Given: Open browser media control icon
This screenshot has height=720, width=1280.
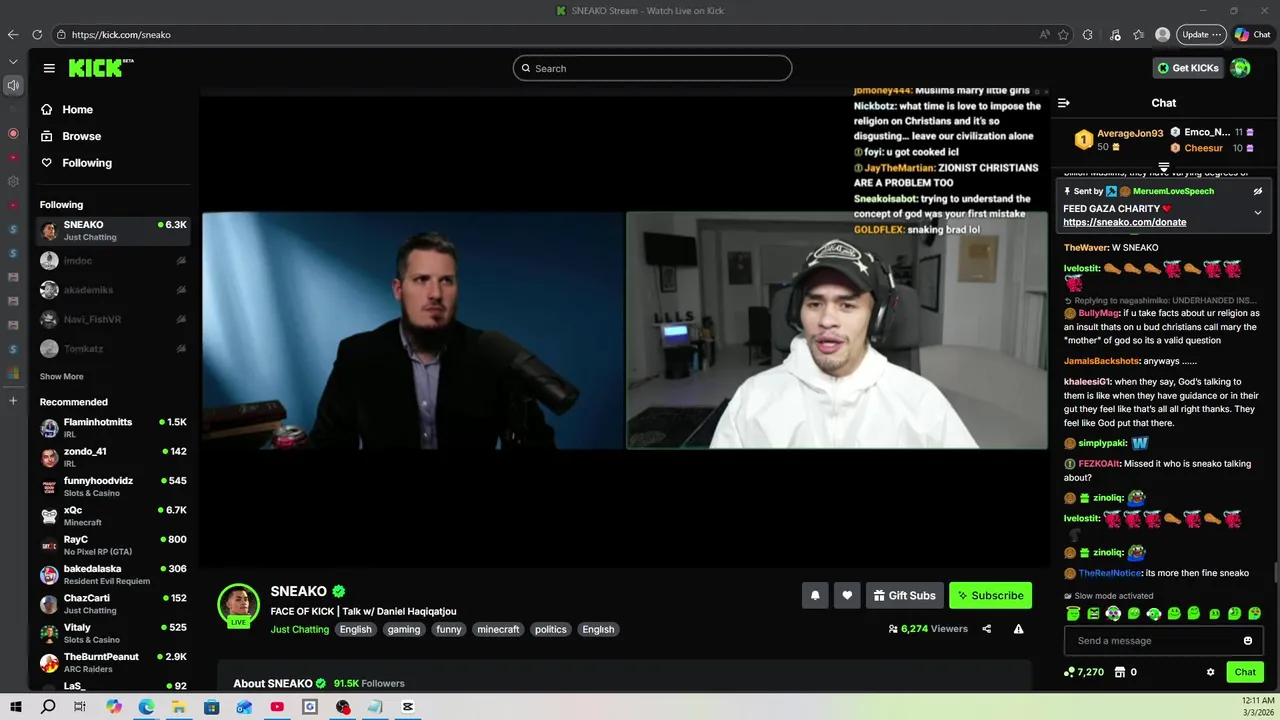Looking at the screenshot, I should pyautogui.click(x=1115, y=34).
